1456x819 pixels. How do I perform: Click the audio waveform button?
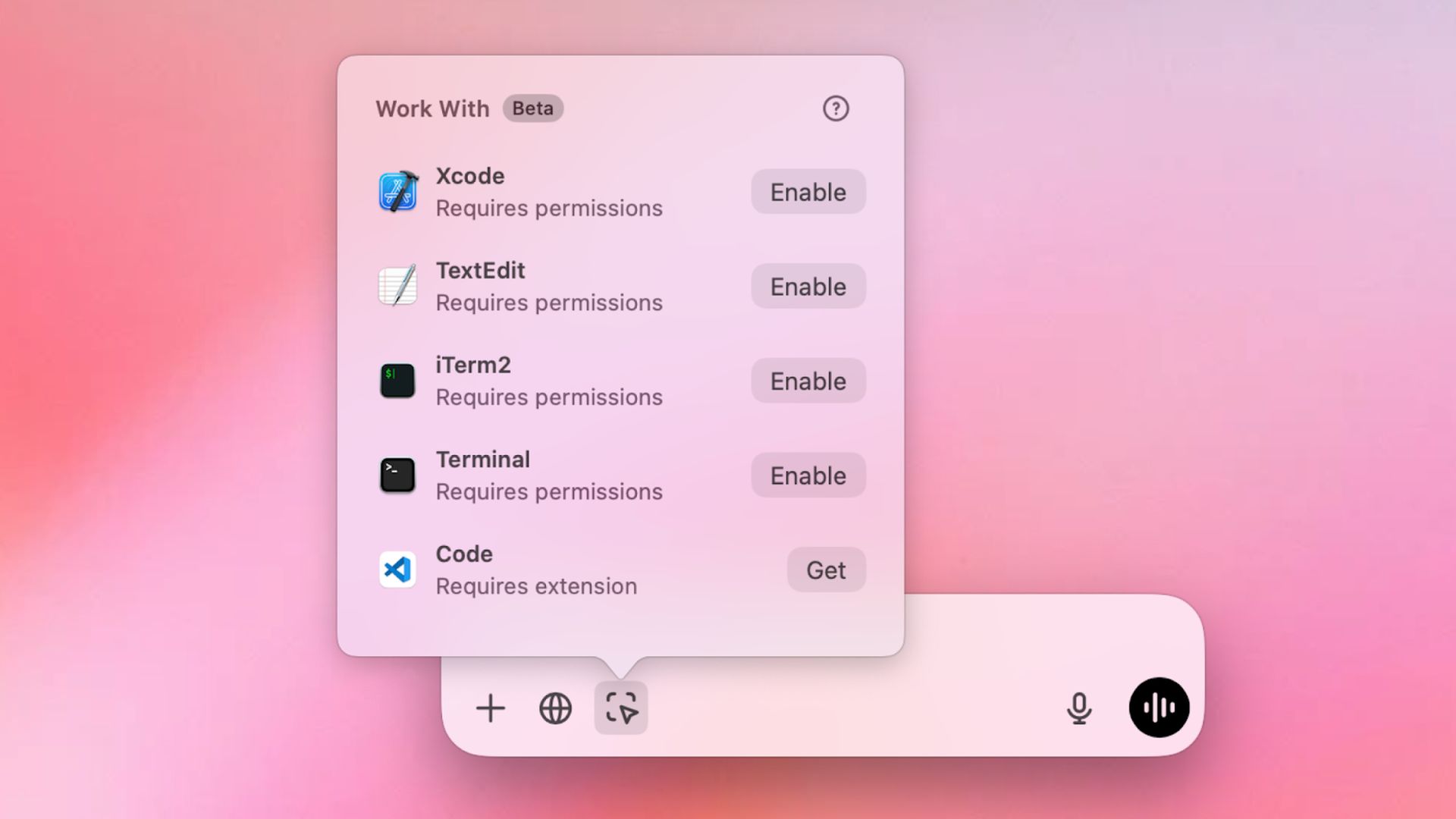1158,707
